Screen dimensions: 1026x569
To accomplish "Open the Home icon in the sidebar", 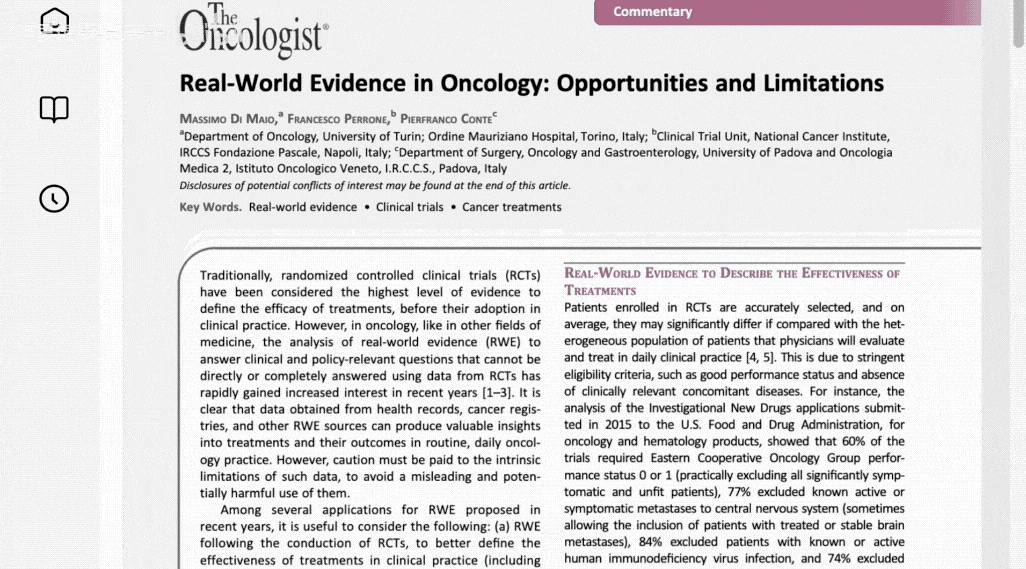I will tap(54, 21).
